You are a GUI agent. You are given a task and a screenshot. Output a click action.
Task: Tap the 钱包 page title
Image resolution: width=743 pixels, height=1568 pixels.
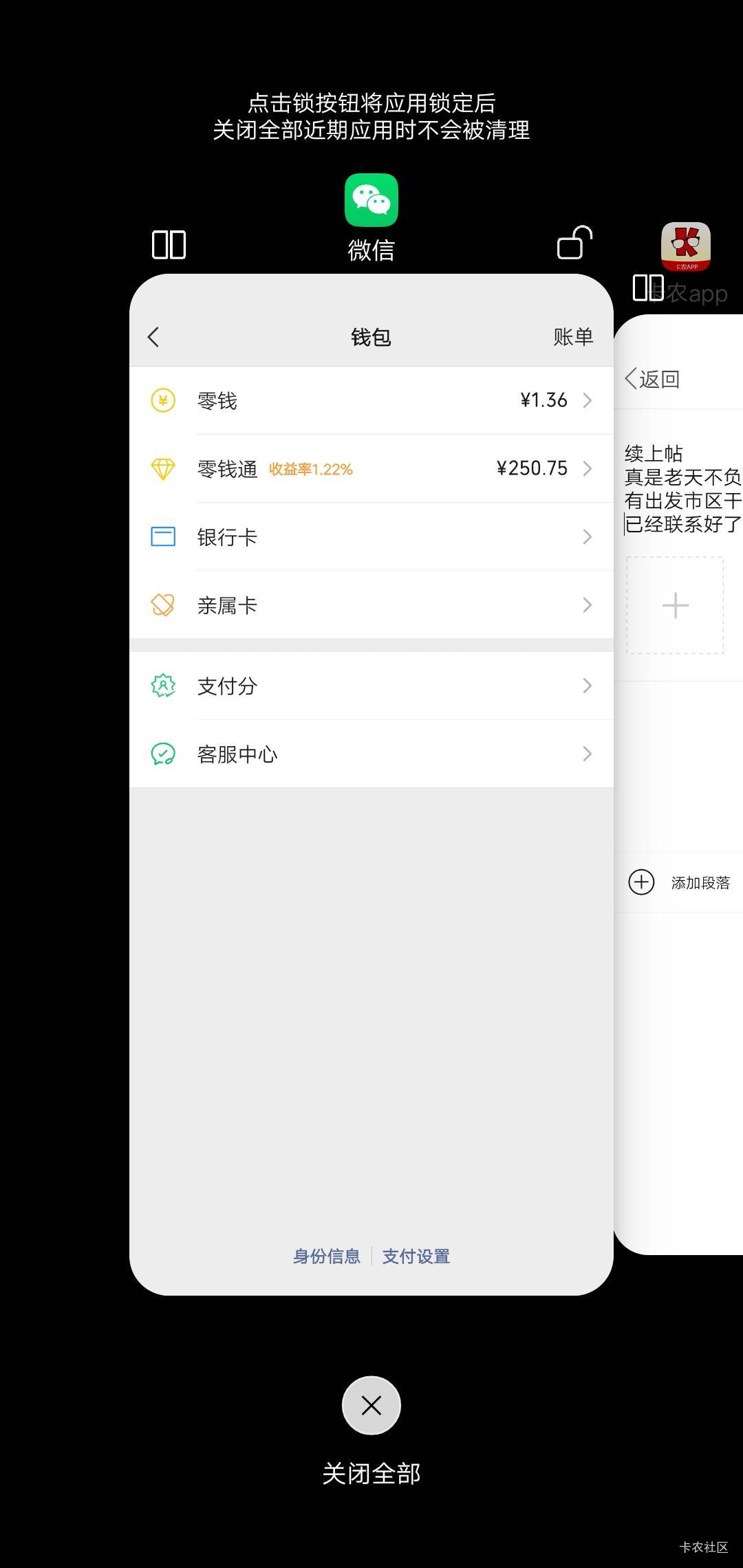[371, 337]
